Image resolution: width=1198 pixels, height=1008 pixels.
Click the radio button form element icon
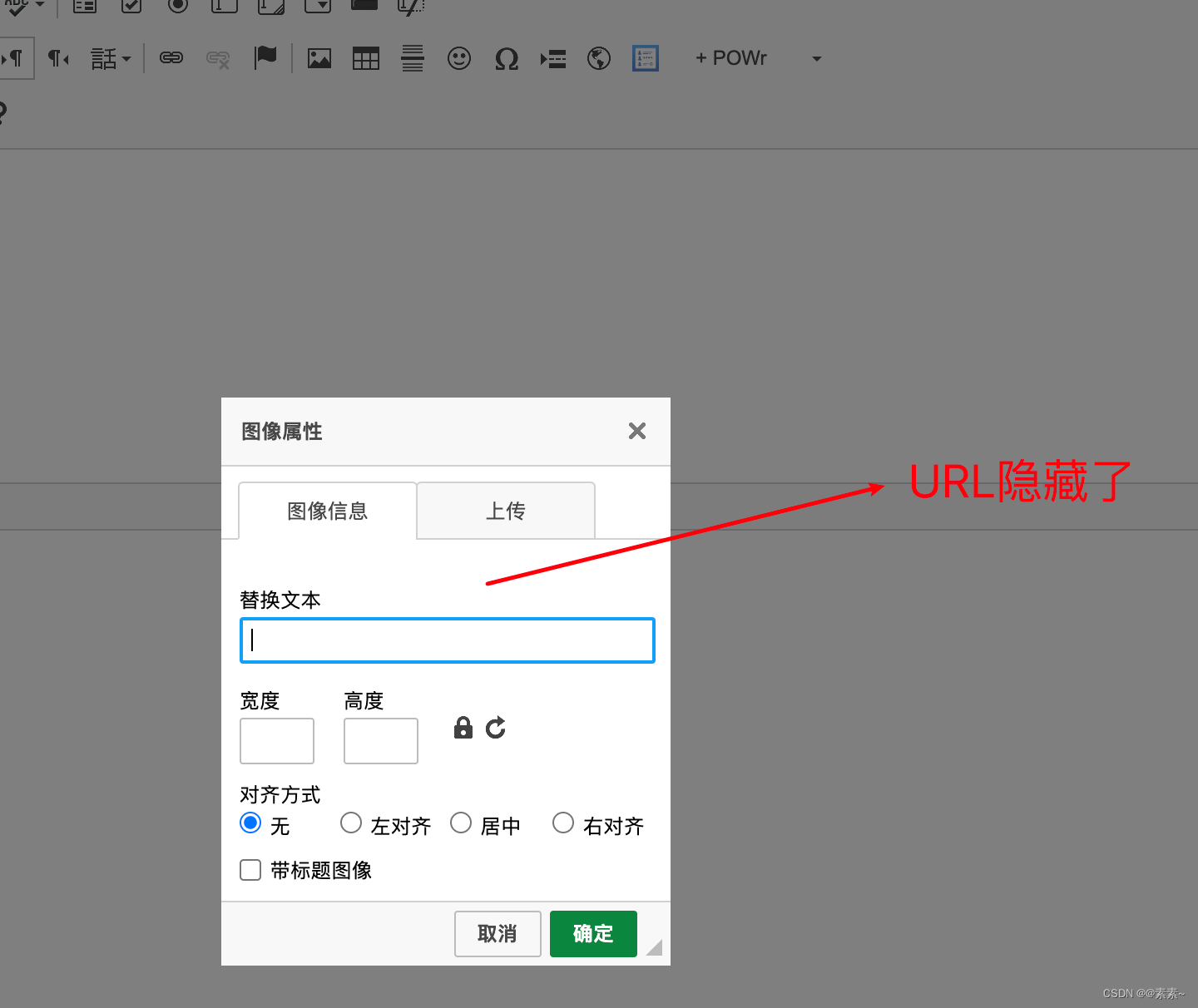click(178, 5)
